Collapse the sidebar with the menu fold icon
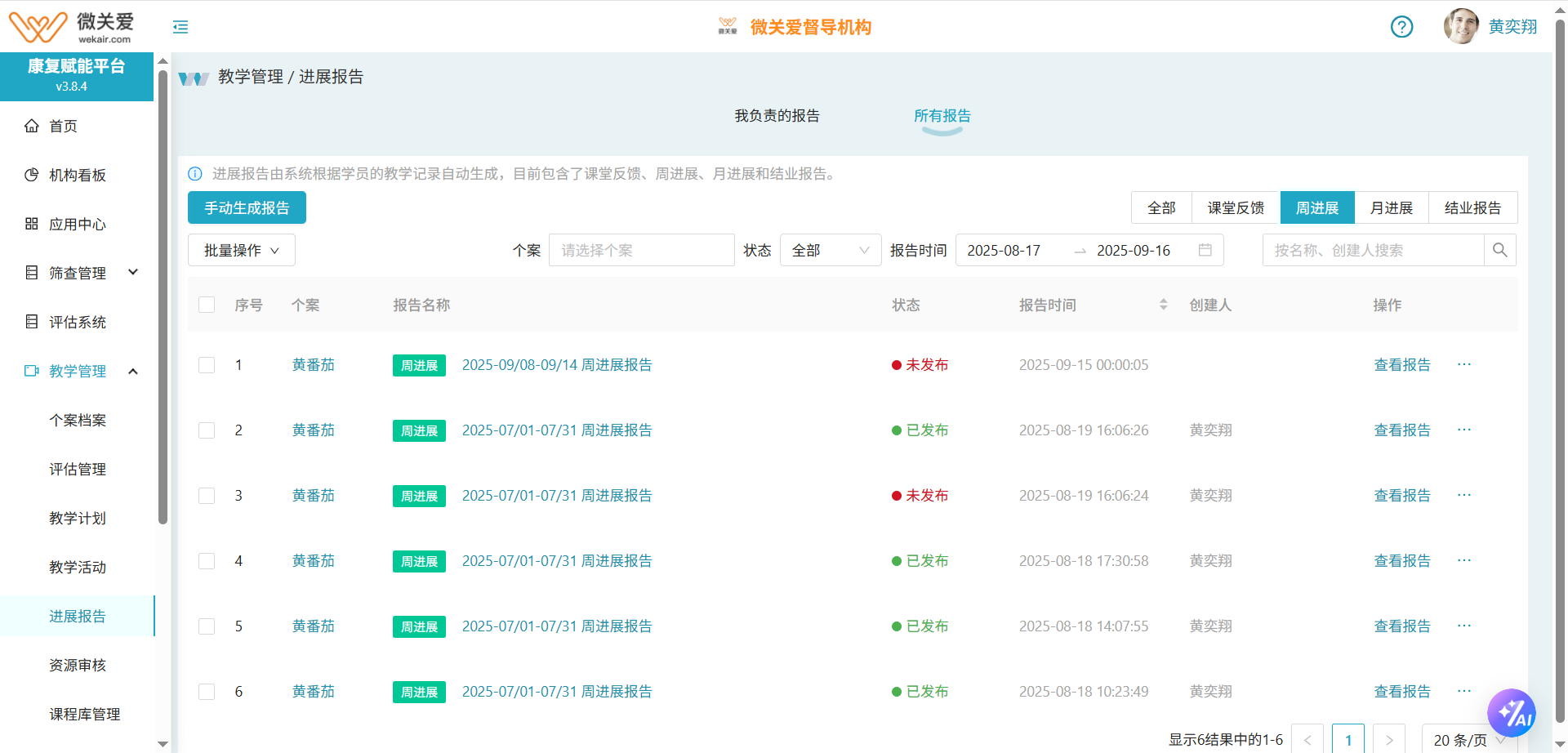The width and height of the screenshot is (1568, 753). click(x=180, y=27)
